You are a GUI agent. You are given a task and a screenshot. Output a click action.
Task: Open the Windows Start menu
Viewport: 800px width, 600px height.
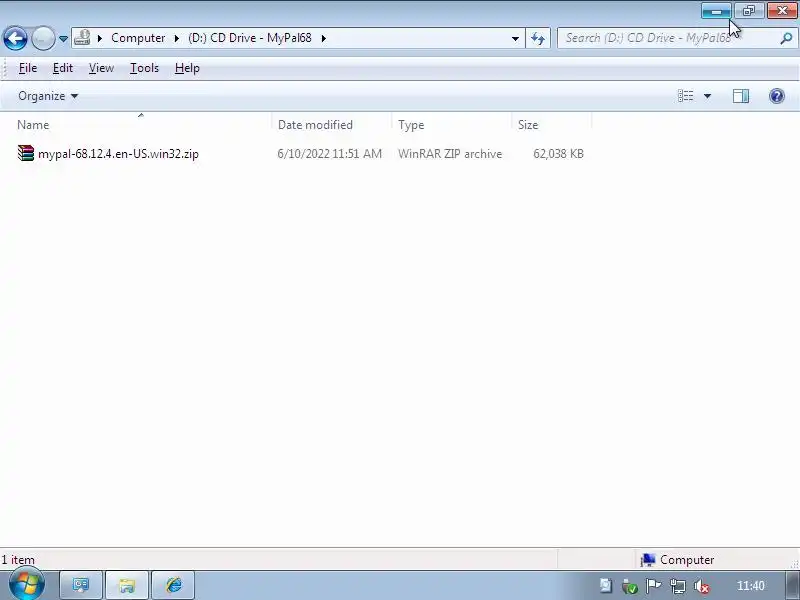(x=27, y=585)
